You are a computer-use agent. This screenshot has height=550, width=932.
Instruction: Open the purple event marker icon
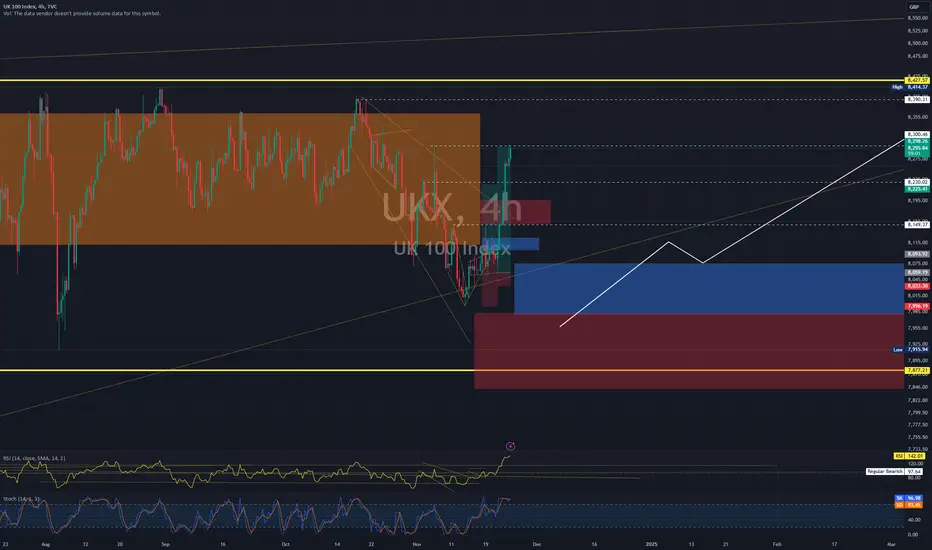click(510, 446)
